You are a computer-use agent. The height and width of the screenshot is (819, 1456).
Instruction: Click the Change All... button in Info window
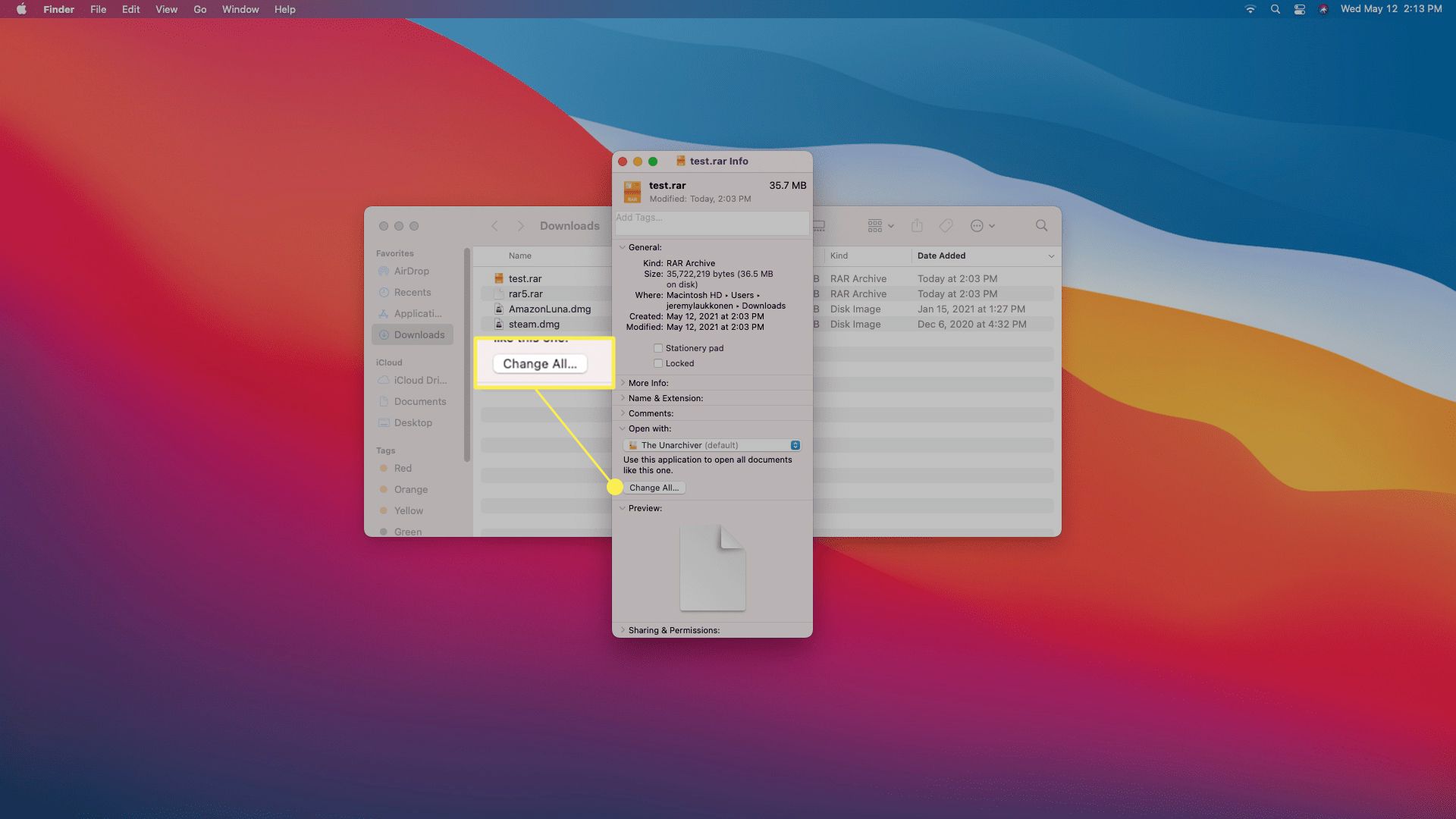(653, 487)
